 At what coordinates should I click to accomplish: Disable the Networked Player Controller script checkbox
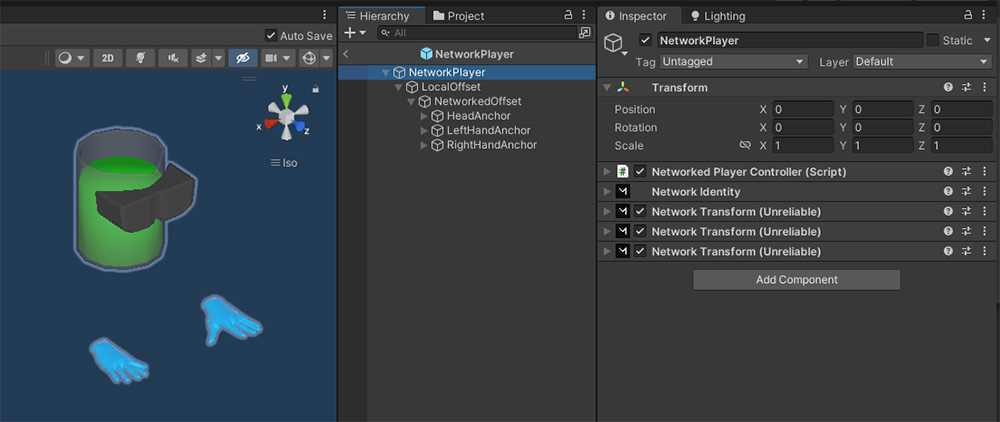pyautogui.click(x=640, y=171)
